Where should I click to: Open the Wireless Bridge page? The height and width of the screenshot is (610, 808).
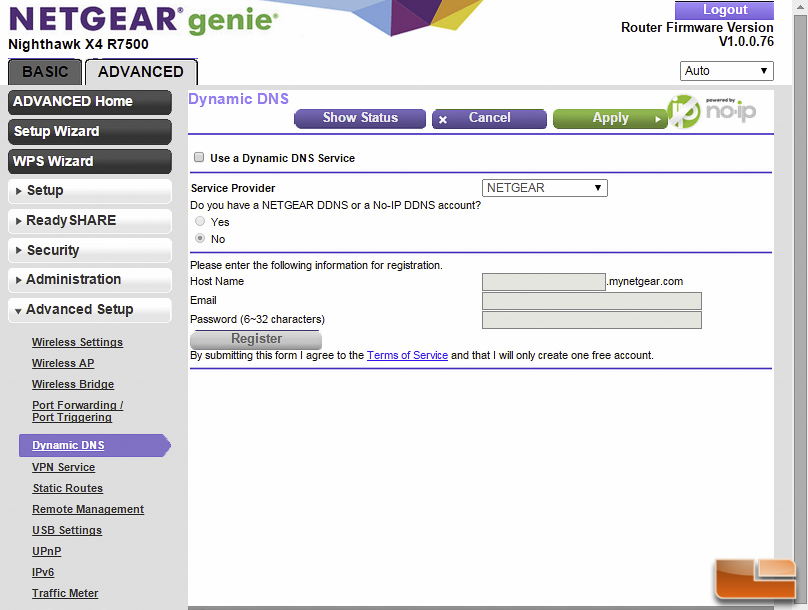(x=73, y=384)
